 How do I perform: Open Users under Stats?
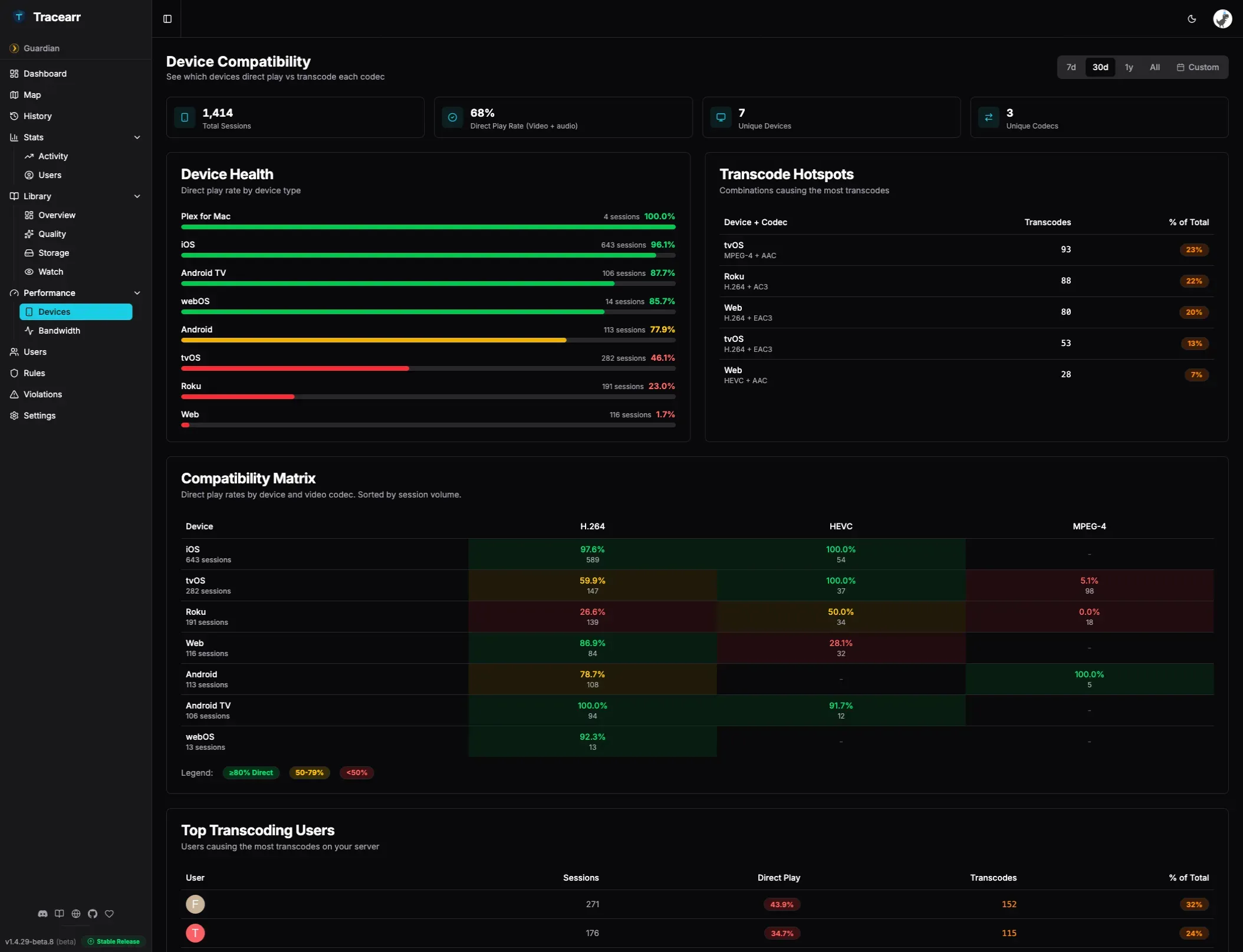75,175
